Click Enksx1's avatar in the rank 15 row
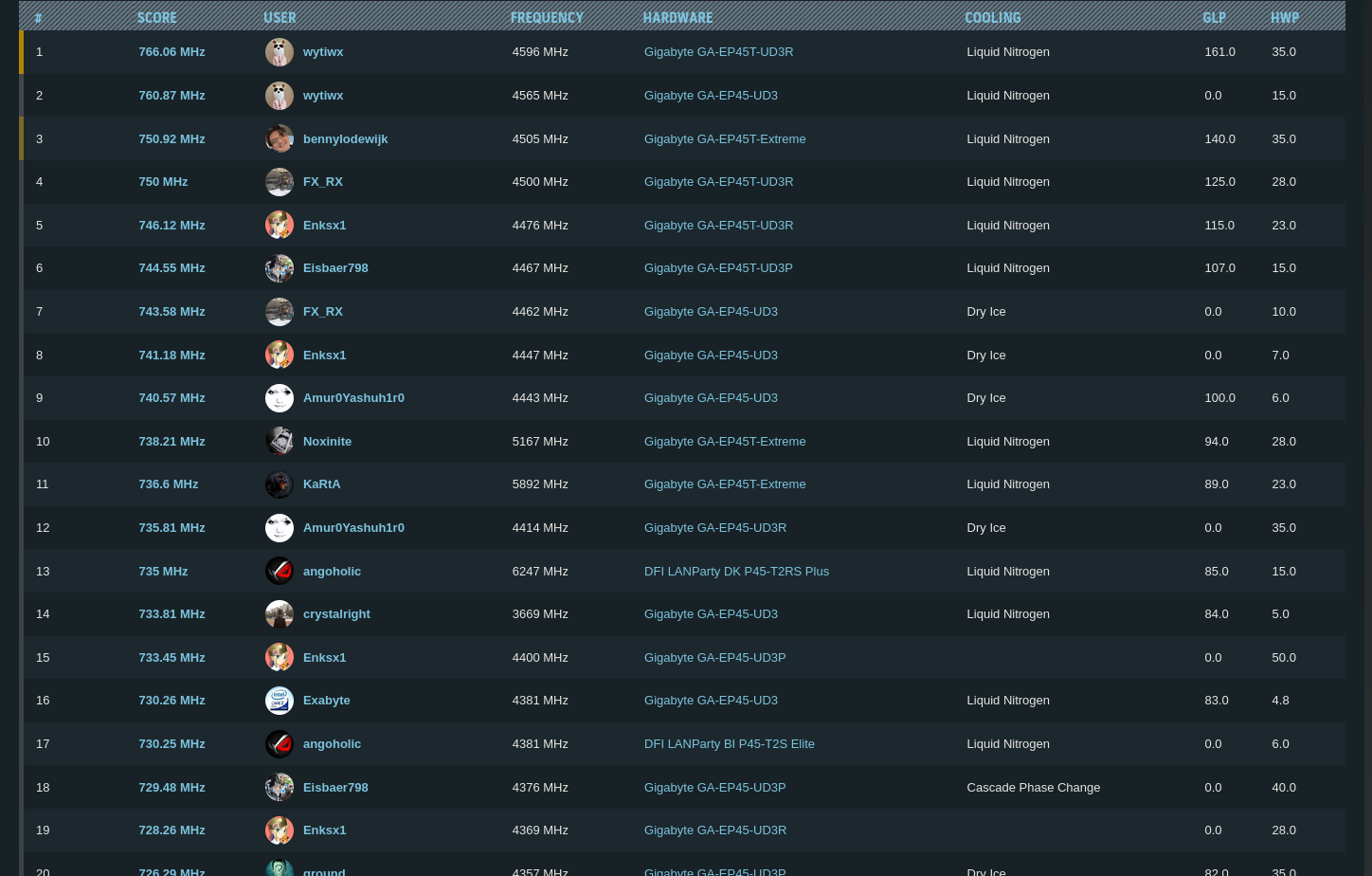 (x=280, y=658)
